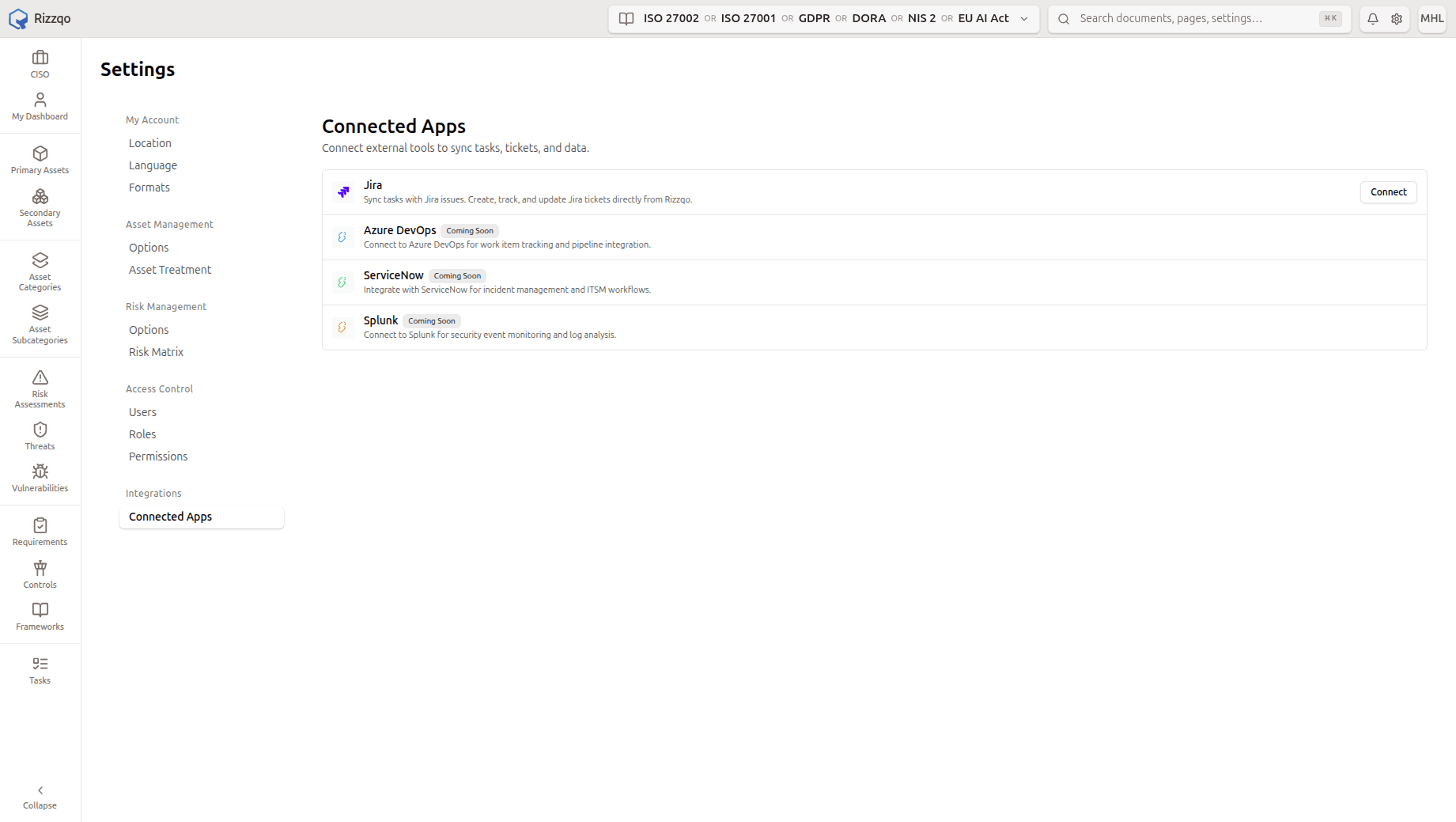Click Jira sync description text
Screen dimensions: 1456x822
(528, 199)
